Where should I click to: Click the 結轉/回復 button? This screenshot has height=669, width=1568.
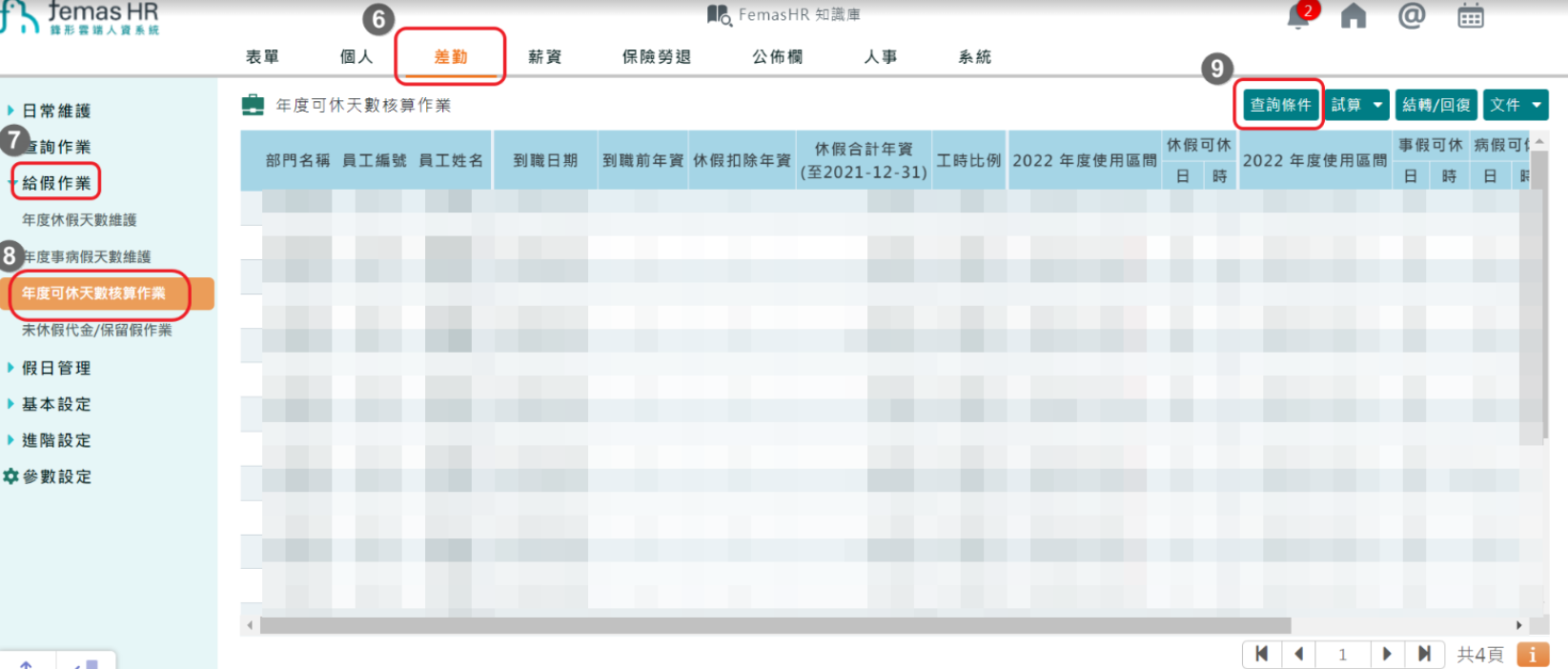pos(1436,105)
